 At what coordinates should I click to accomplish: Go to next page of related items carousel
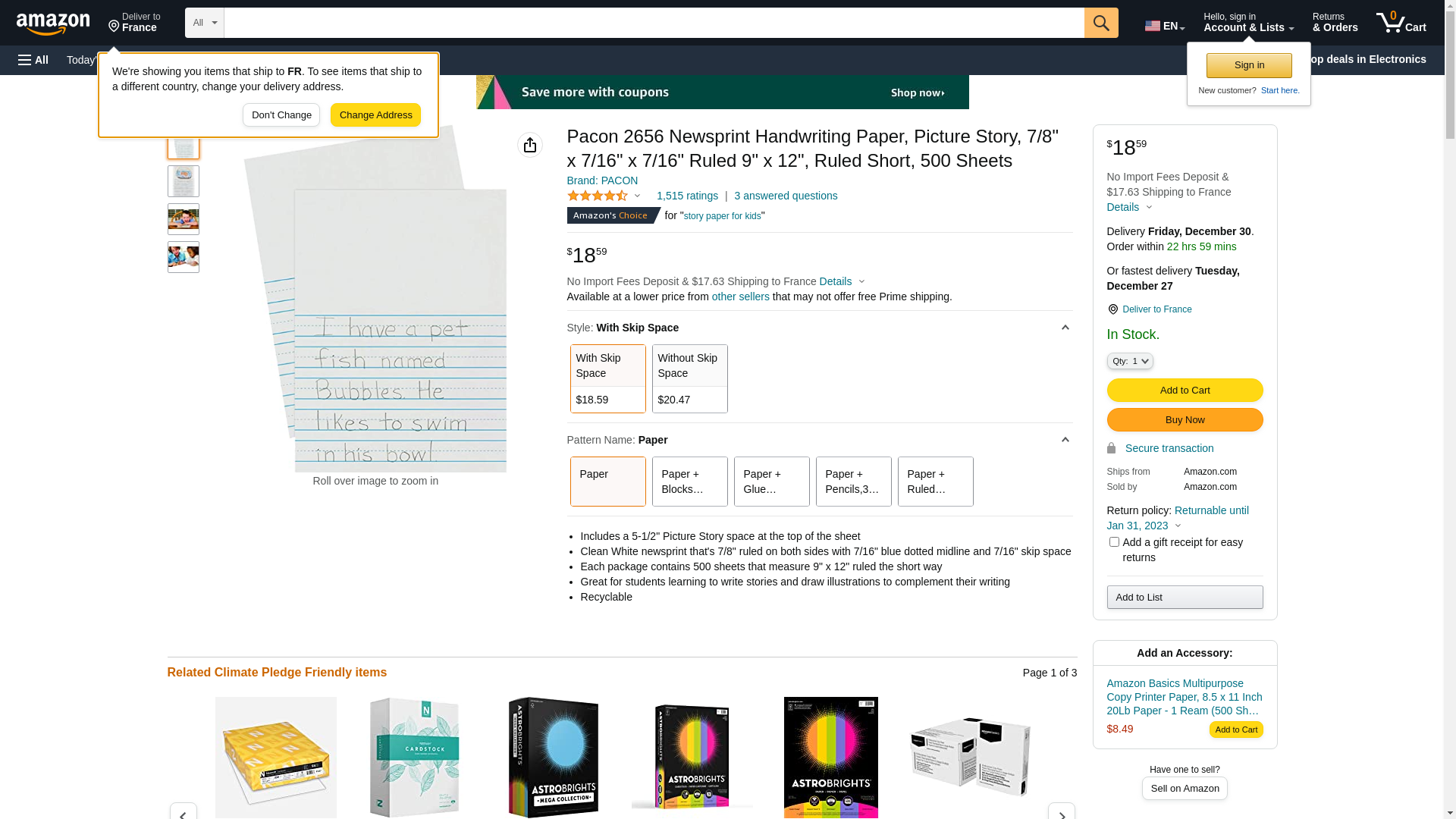[1061, 813]
